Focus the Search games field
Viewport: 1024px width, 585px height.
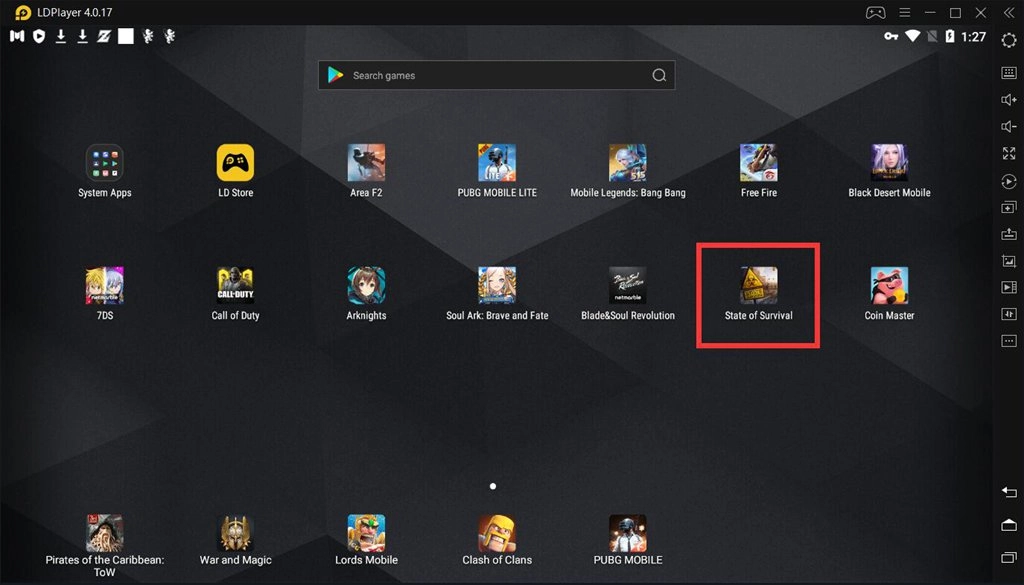point(496,75)
